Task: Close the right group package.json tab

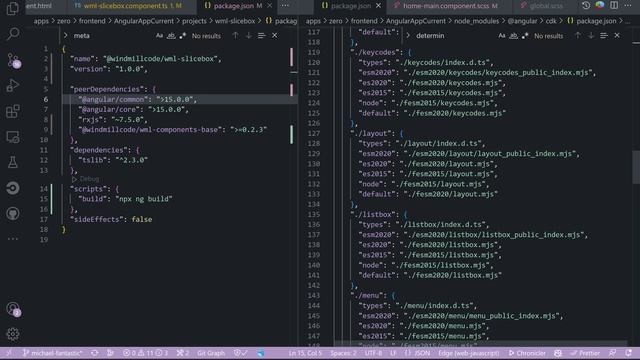Action: (378, 6)
